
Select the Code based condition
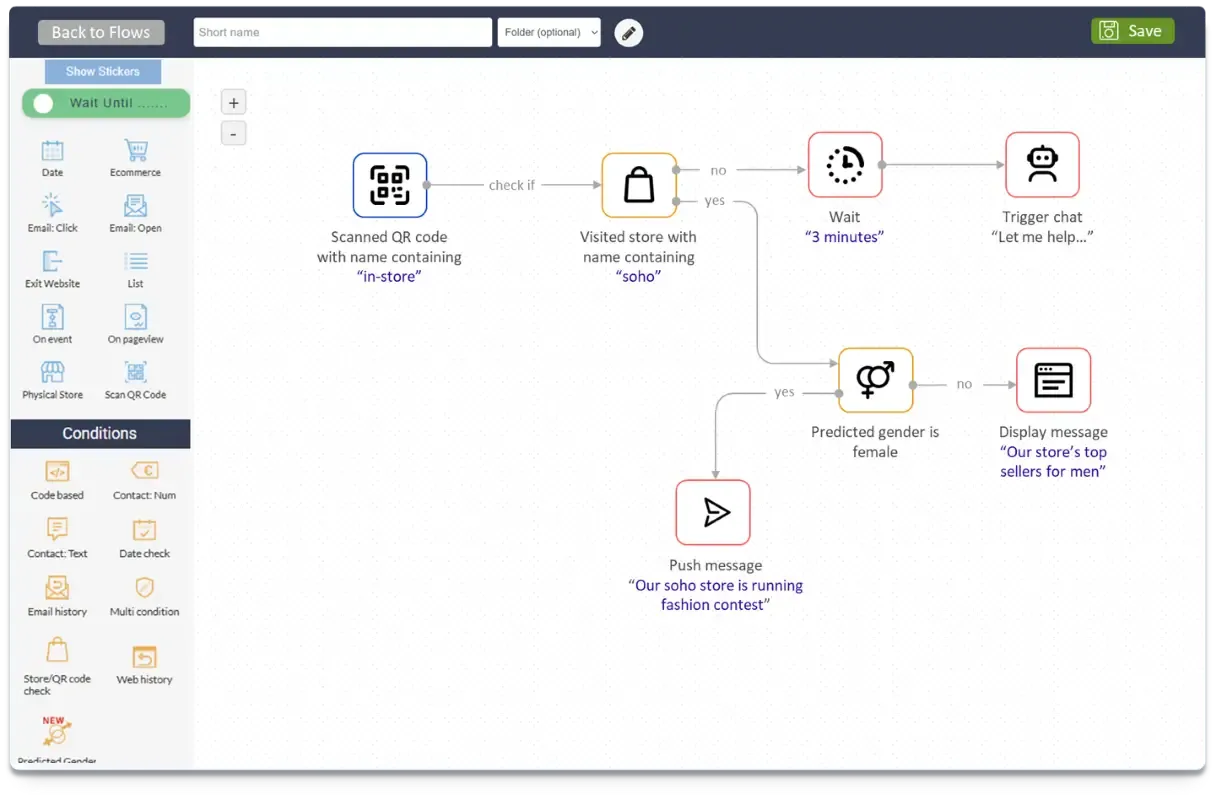pyautogui.click(x=57, y=472)
